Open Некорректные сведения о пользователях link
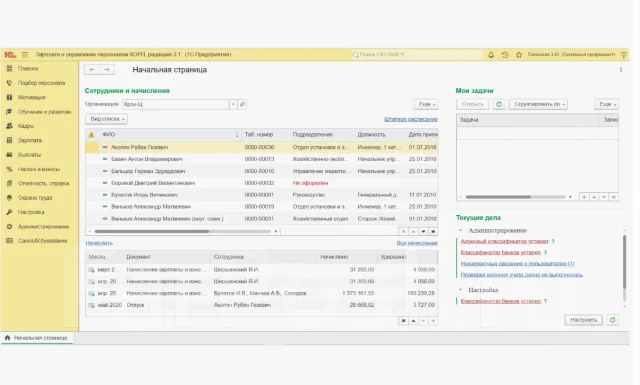The width and height of the screenshot is (640, 385). [x=517, y=263]
